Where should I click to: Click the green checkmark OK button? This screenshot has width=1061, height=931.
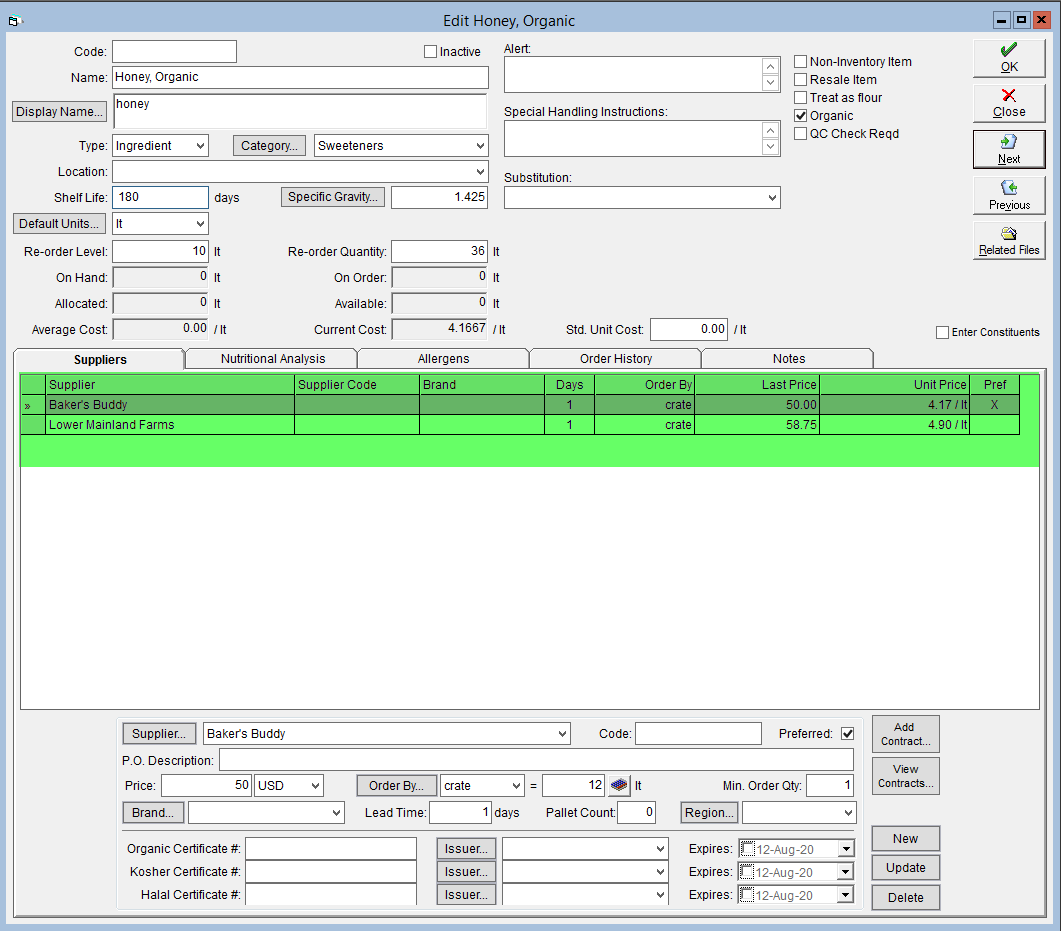tap(1008, 58)
